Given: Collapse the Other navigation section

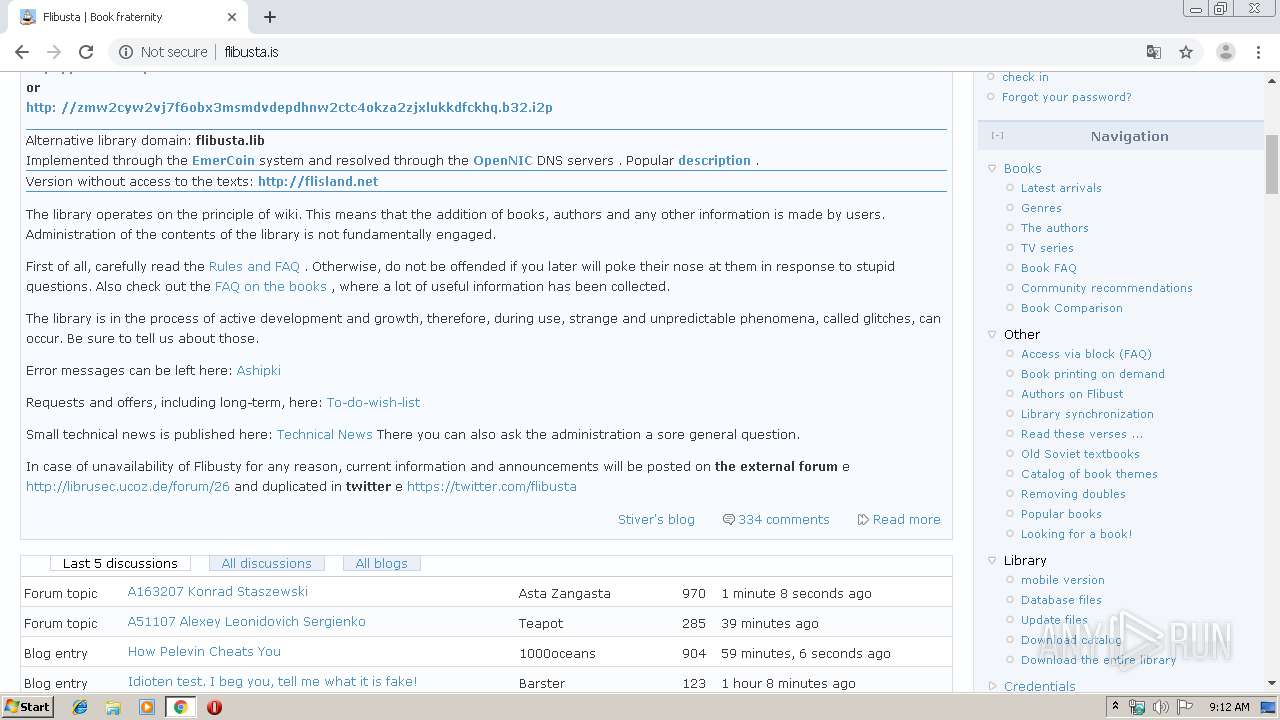Looking at the screenshot, I should tap(992, 335).
